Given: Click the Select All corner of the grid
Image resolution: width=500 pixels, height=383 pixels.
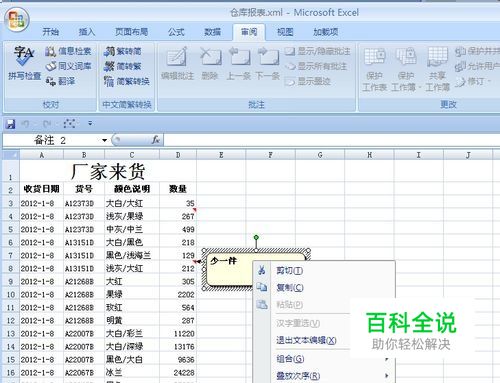Looking at the screenshot, I should pyautogui.click(x=11, y=155).
